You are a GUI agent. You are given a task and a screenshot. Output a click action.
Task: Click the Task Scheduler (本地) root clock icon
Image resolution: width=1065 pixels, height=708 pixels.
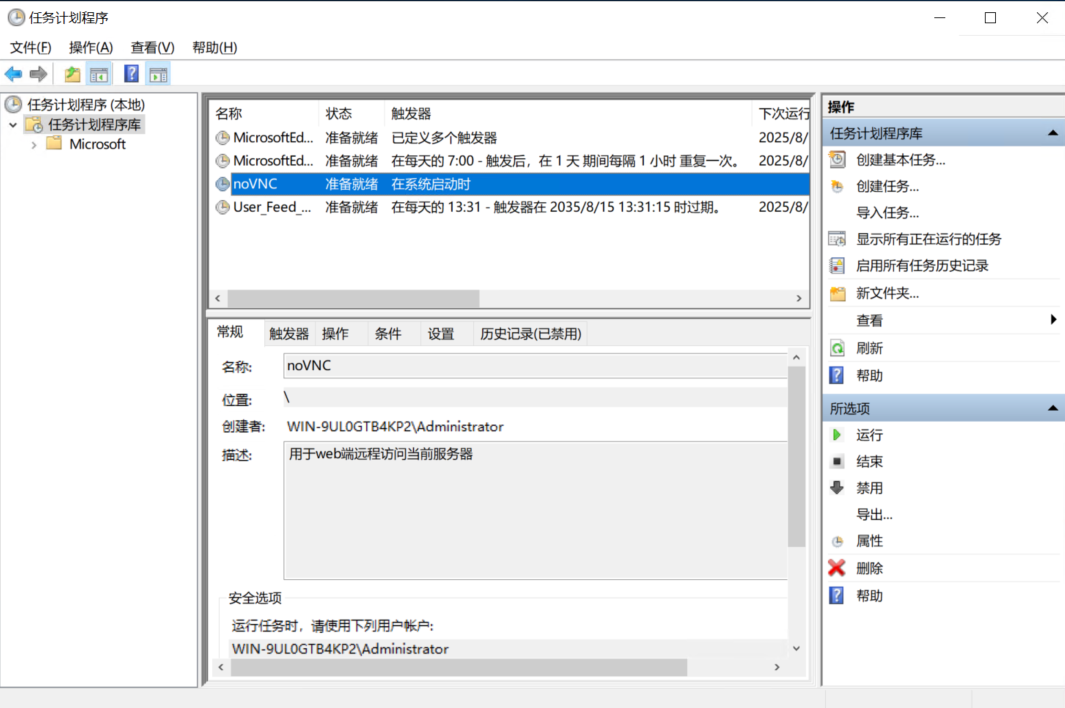(x=13, y=104)
